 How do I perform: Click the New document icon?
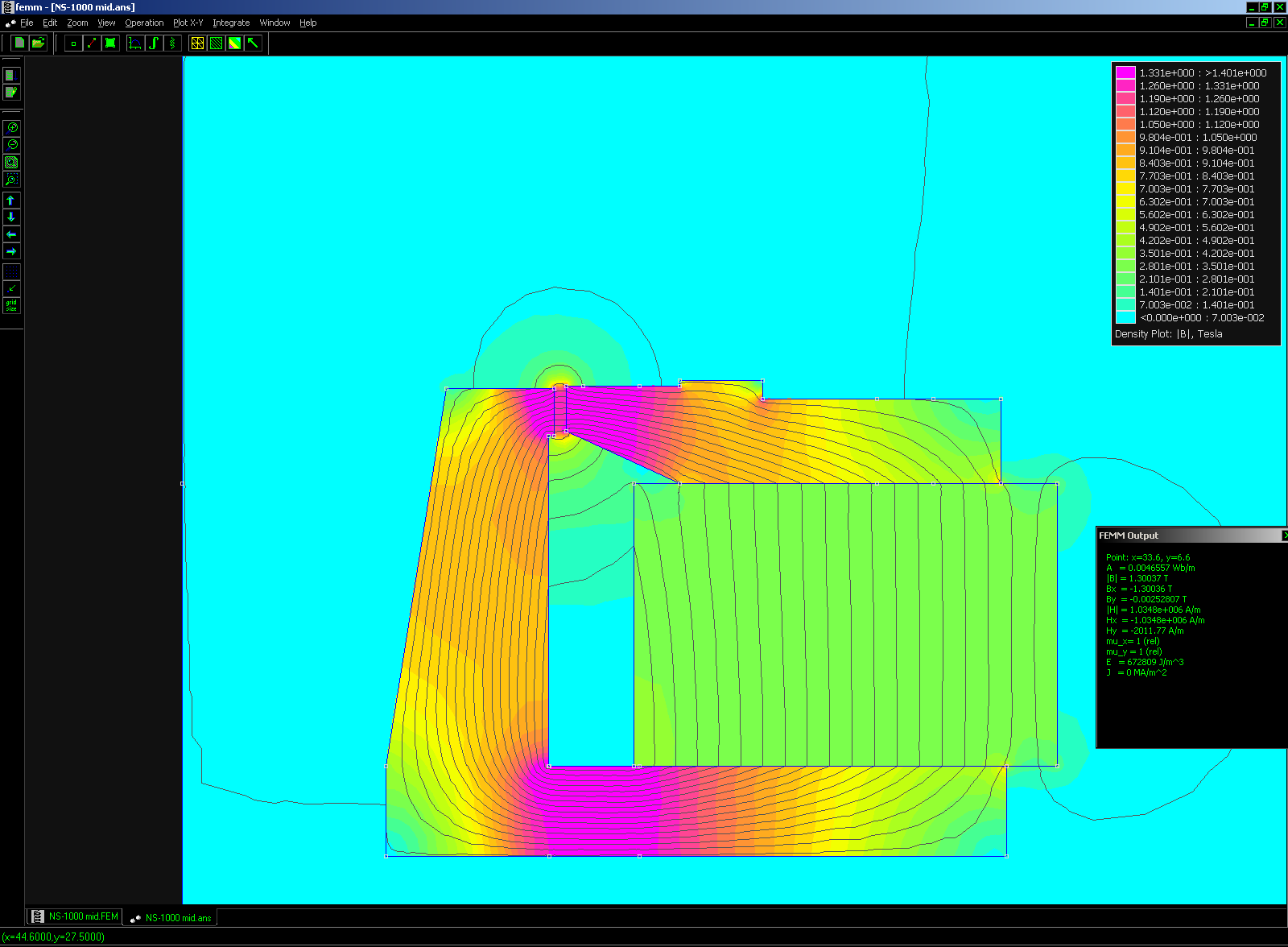pyautogui.click(x=20, y=43)
